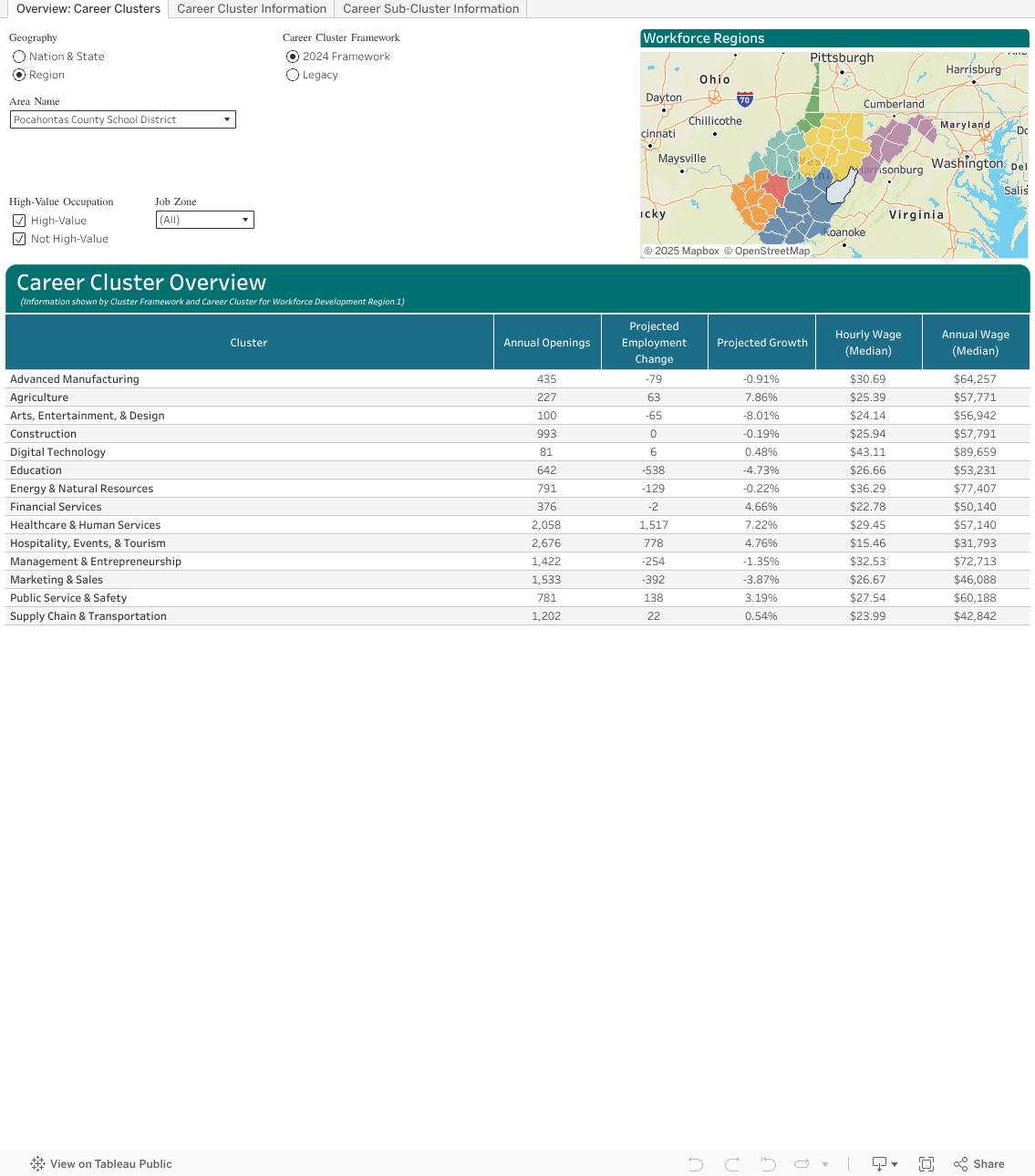The width and height of the screenshot is (1035, 1176).
Task: Go to Career Sub-Cluster Information tab
Action: 431,9
